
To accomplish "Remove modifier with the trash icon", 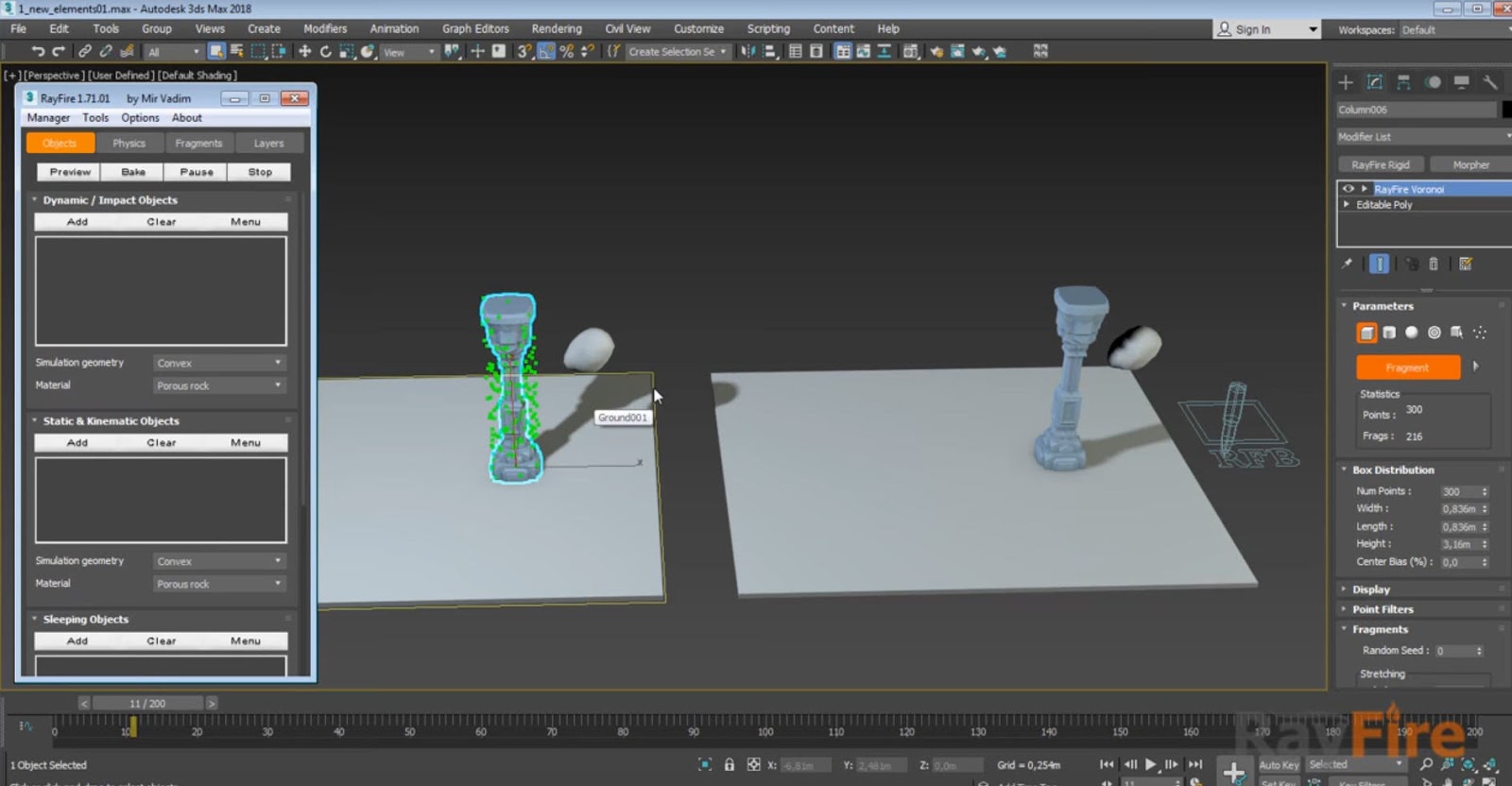I will 1434,265.
